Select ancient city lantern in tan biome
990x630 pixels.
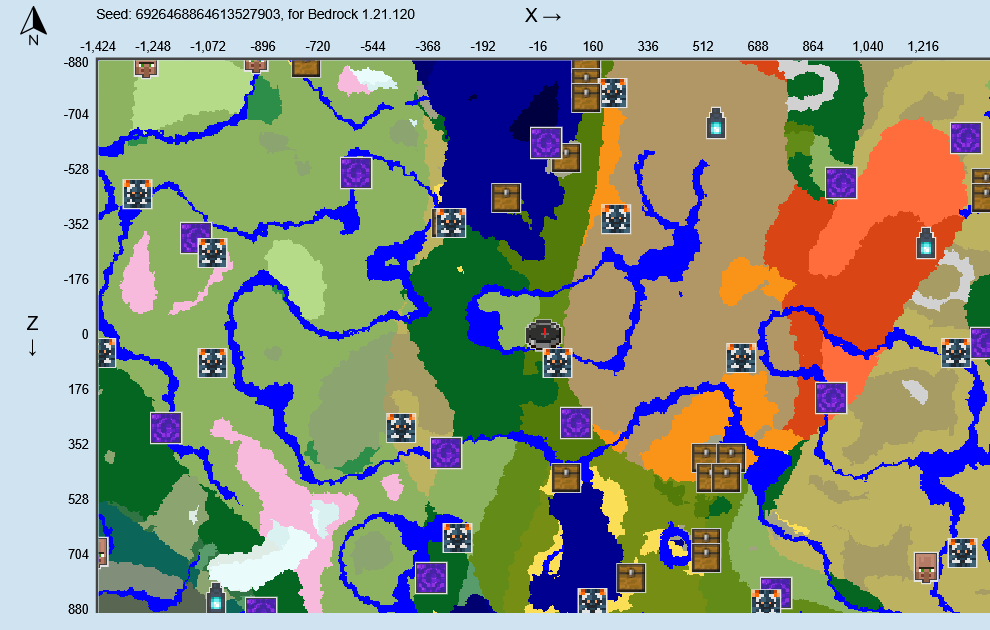tap(715, 122)
